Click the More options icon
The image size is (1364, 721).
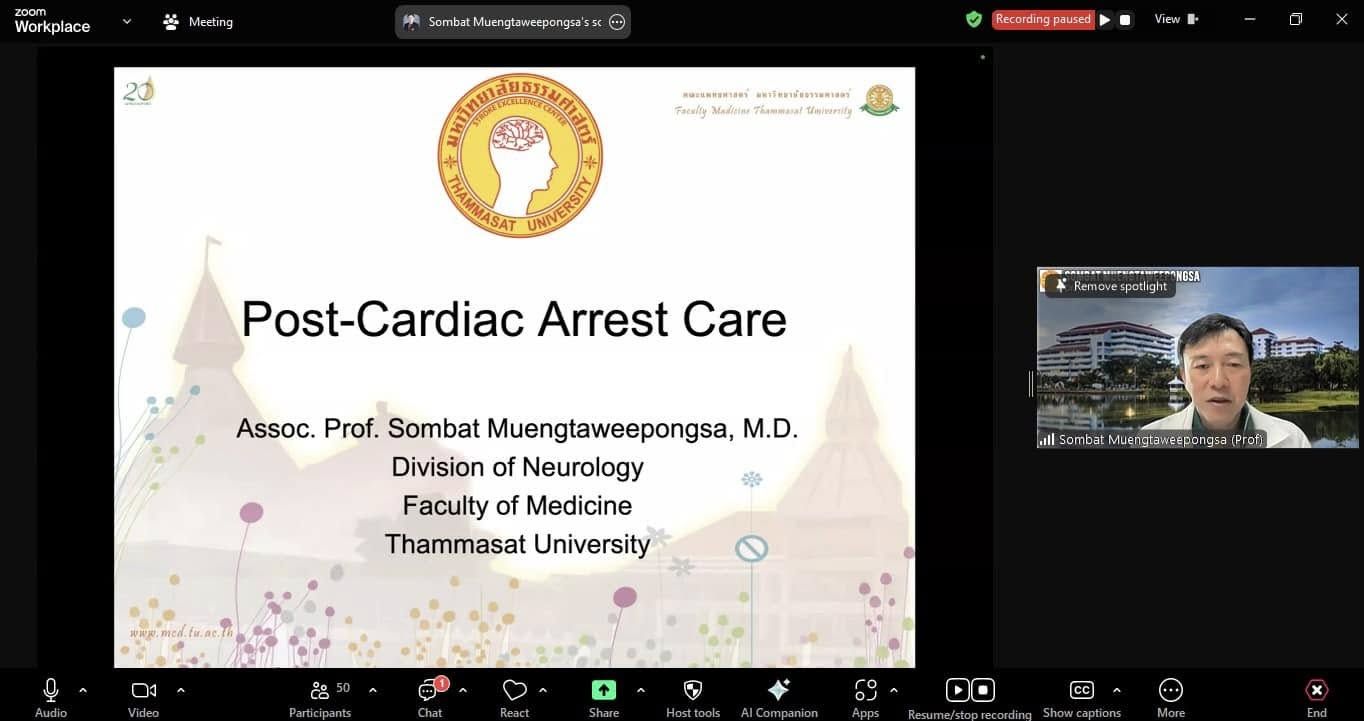coord(1170,691)
